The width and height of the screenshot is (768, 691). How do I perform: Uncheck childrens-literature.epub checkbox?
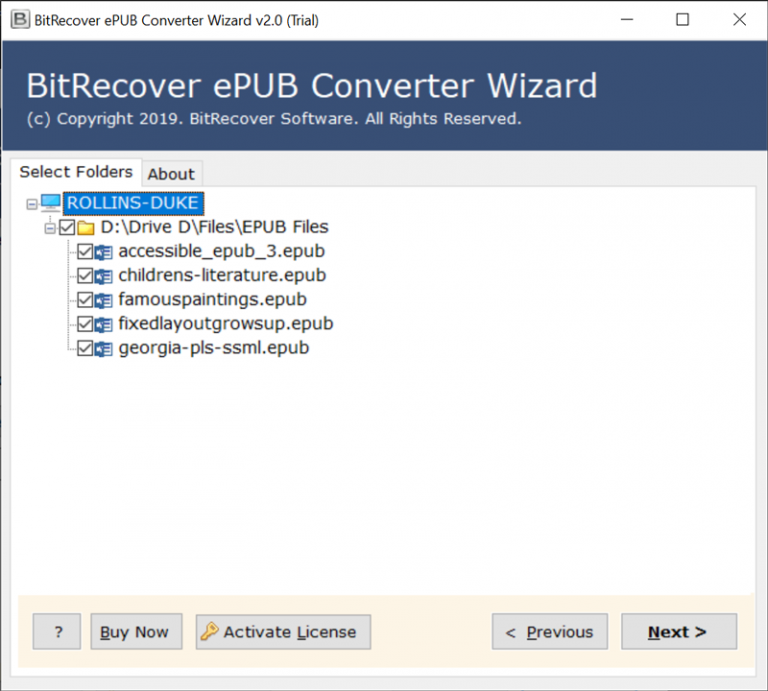pos(85,276)
